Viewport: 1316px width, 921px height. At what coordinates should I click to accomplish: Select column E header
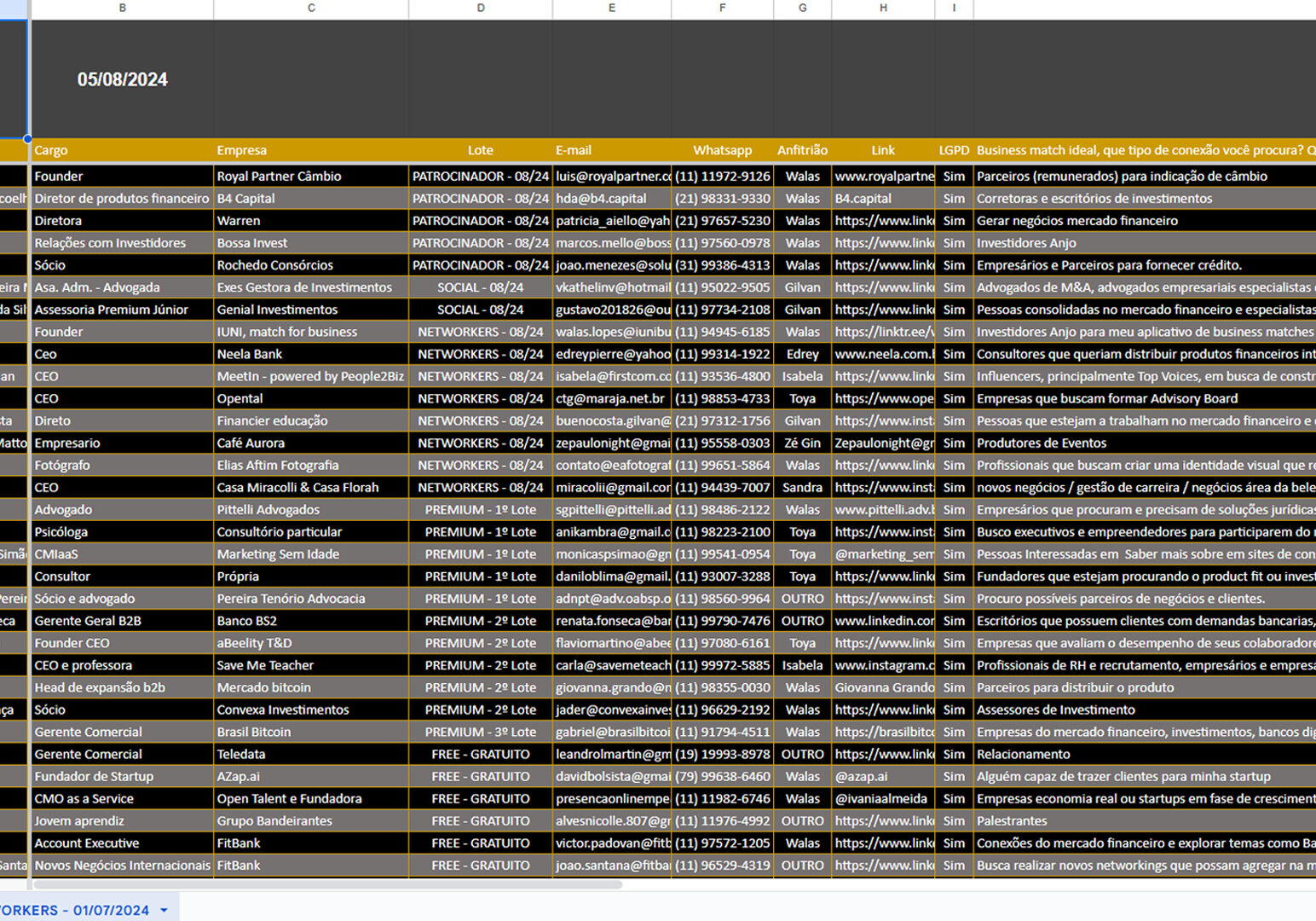coord(612,9)
